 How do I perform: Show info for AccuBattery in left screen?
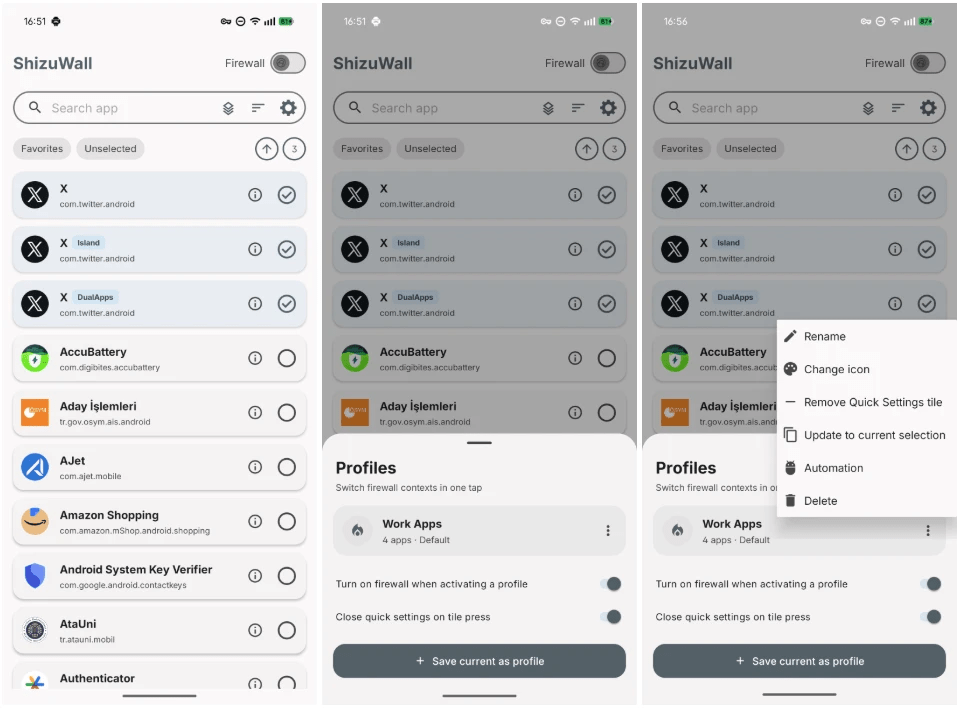coord(255,358)
